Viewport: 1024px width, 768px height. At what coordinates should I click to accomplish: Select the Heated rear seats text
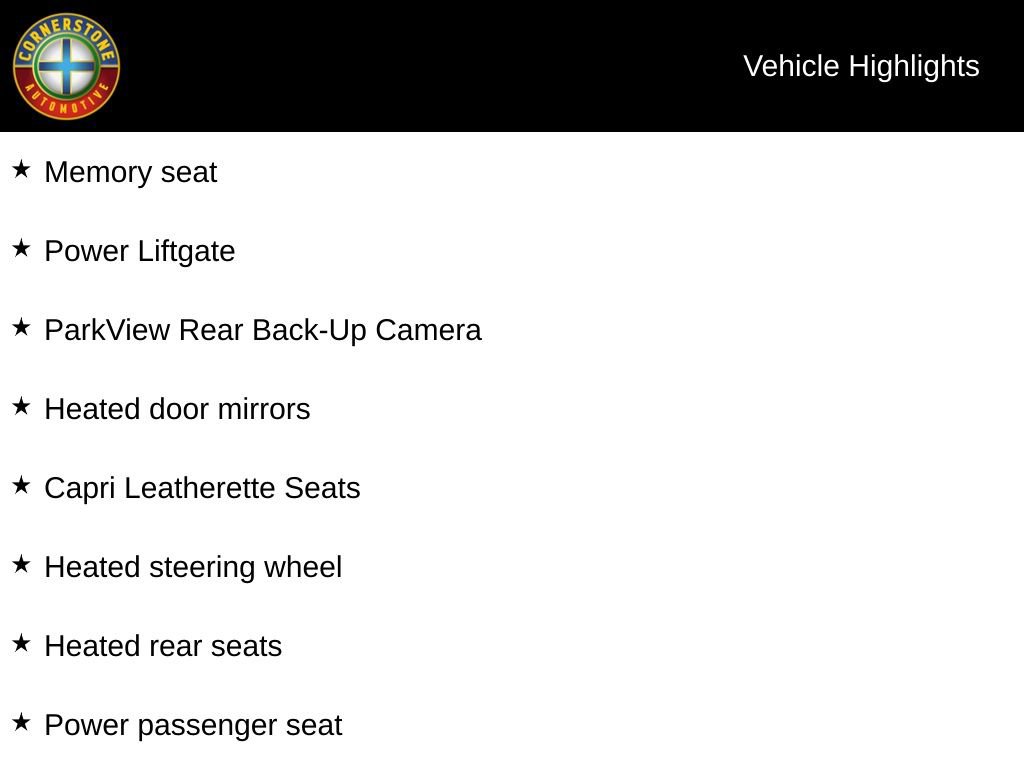coord(164,646)
